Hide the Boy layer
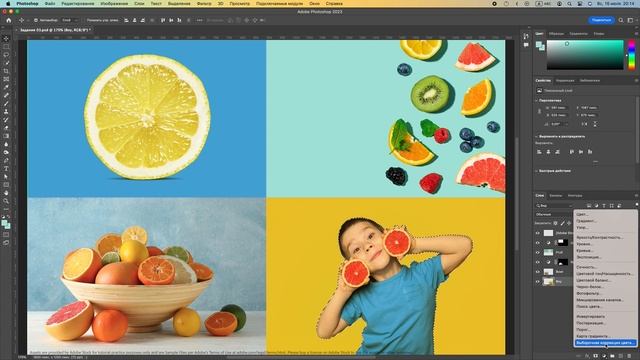This screenshot has width=640, height=360. coord(538,282)
